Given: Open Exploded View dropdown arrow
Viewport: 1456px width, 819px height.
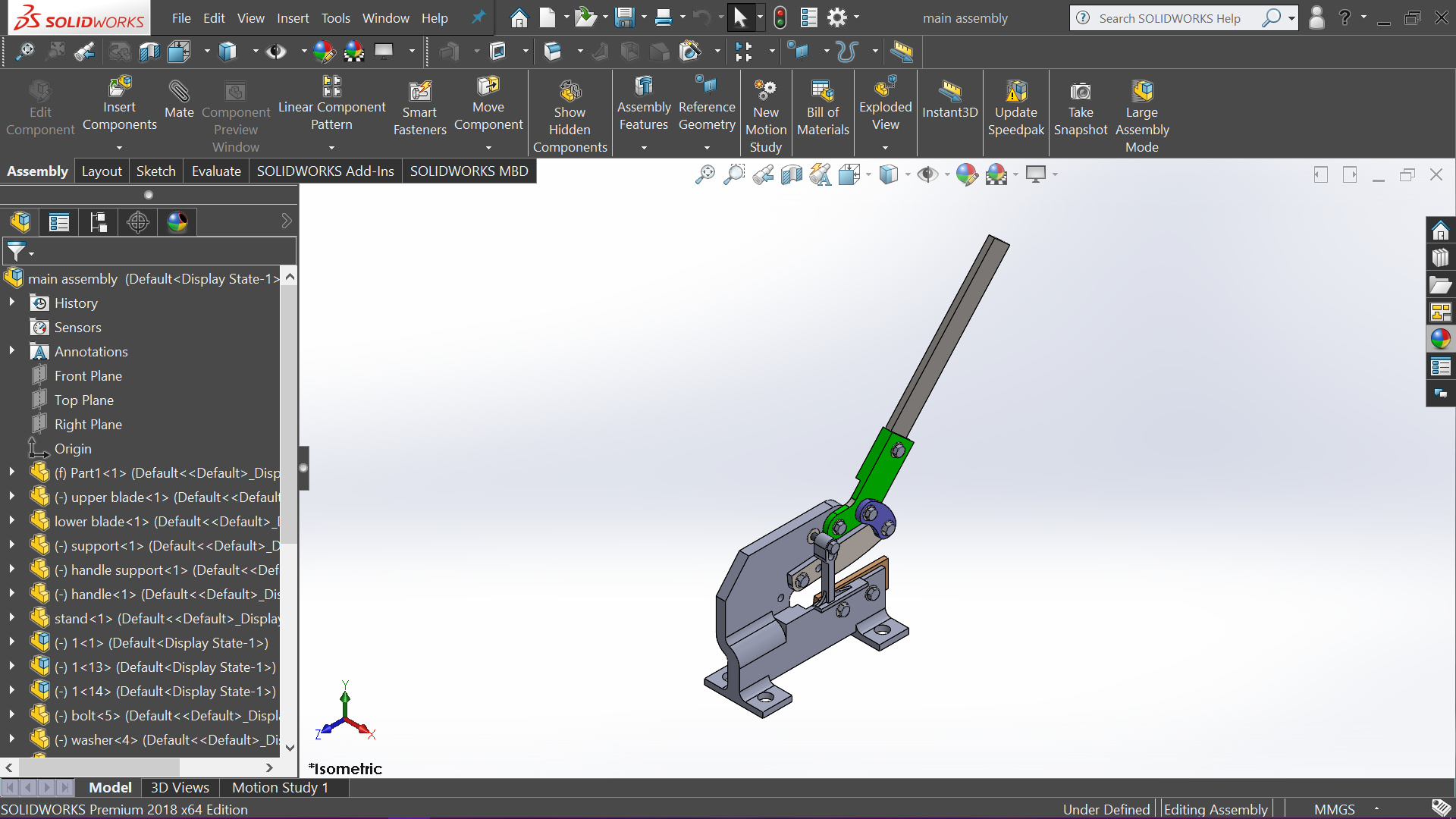Looking at the screenshot, I should click(x=885, y=148).
